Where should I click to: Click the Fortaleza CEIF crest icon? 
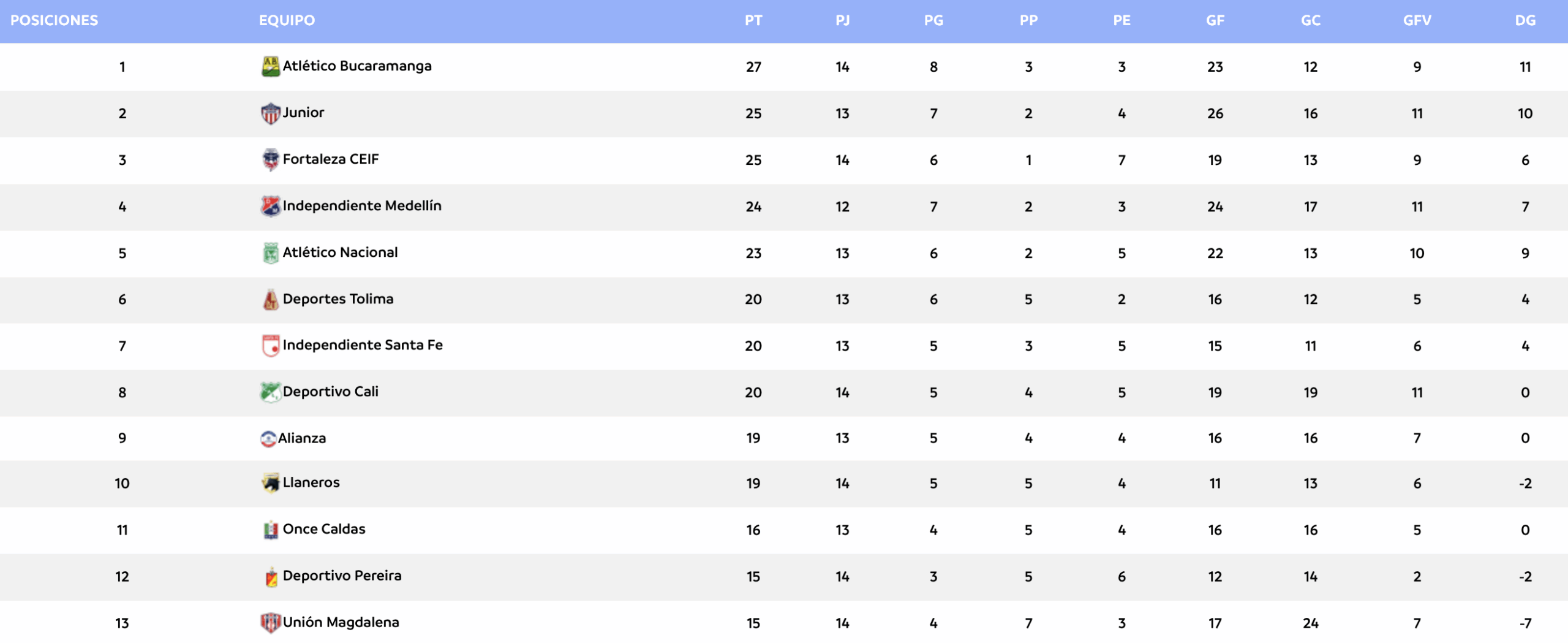270,159
